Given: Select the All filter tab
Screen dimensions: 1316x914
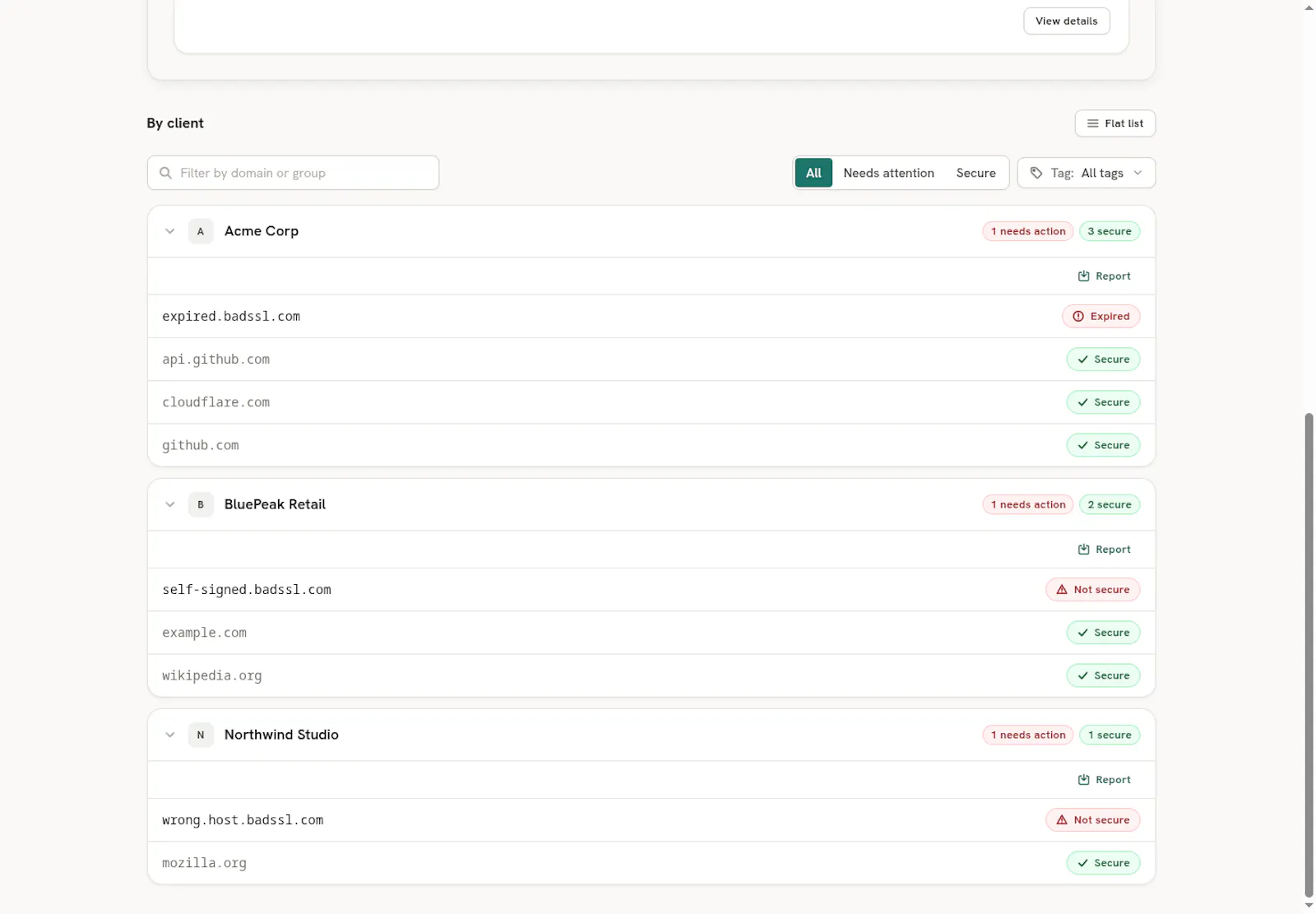Looking at the screenshot, I should coord(813,173).
